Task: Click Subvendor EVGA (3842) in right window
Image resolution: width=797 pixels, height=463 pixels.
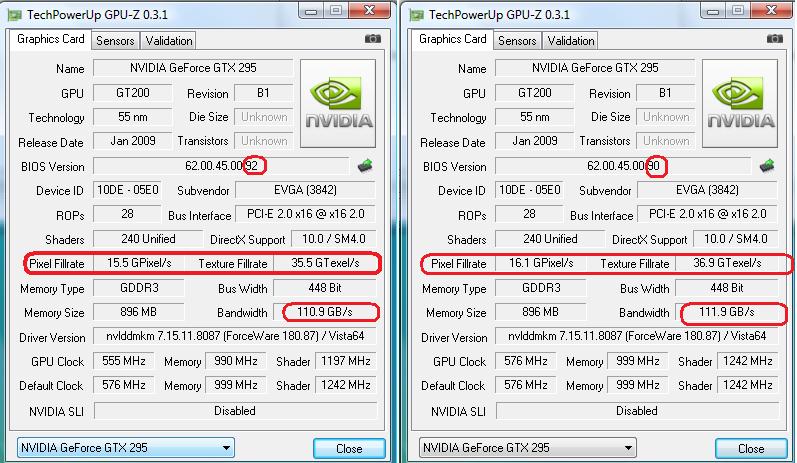Action: pos(708,190)
